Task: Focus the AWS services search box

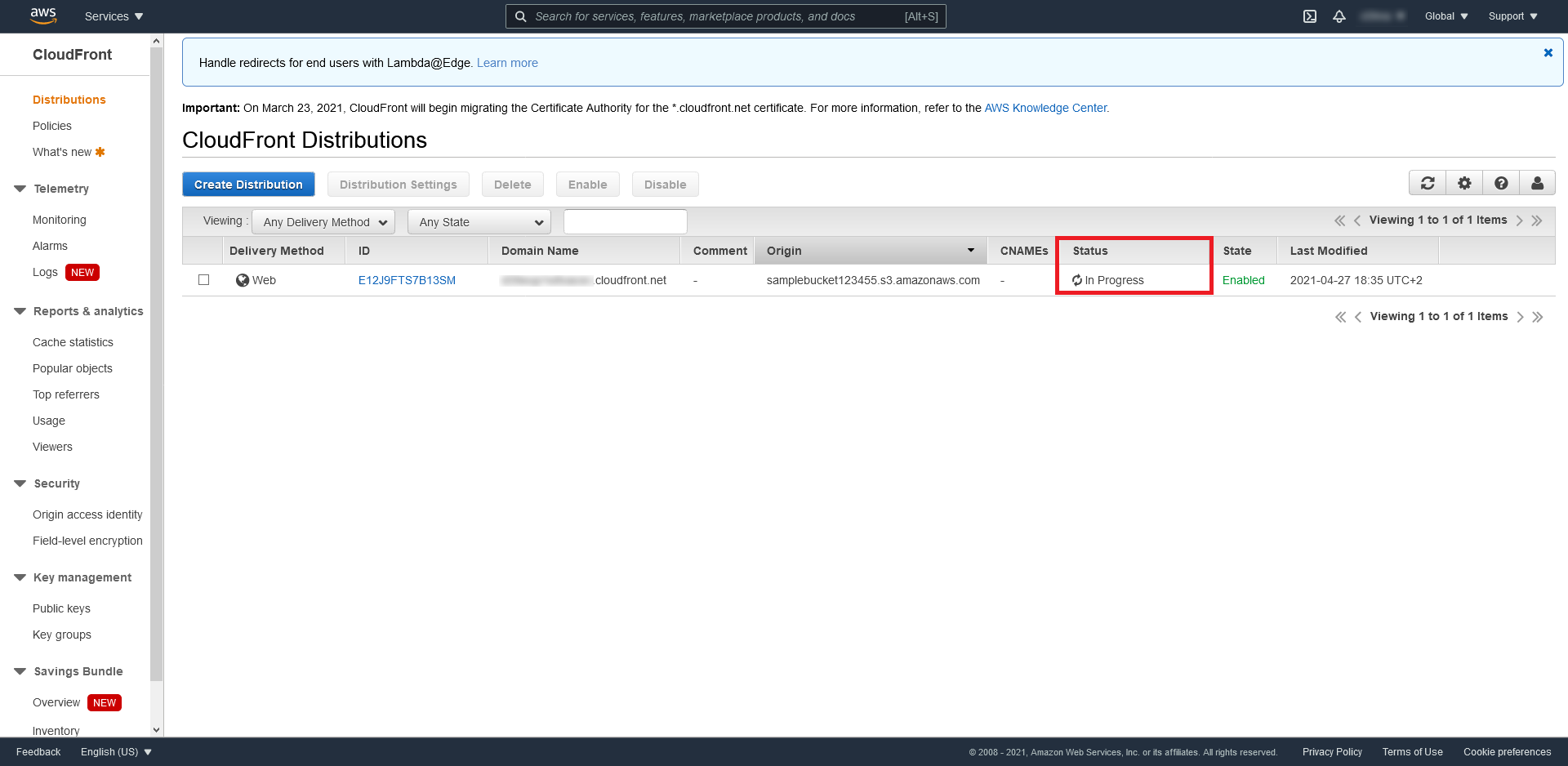Action: 725,16
